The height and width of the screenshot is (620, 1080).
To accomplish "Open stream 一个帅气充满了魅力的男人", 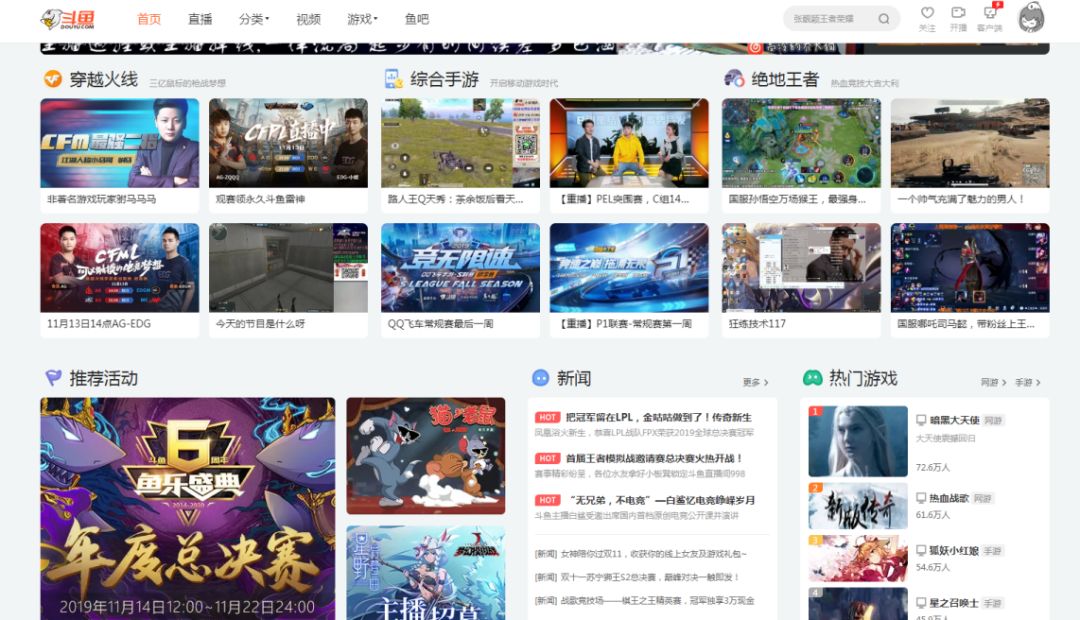I will pyautogui.click(x=970, y=155).
